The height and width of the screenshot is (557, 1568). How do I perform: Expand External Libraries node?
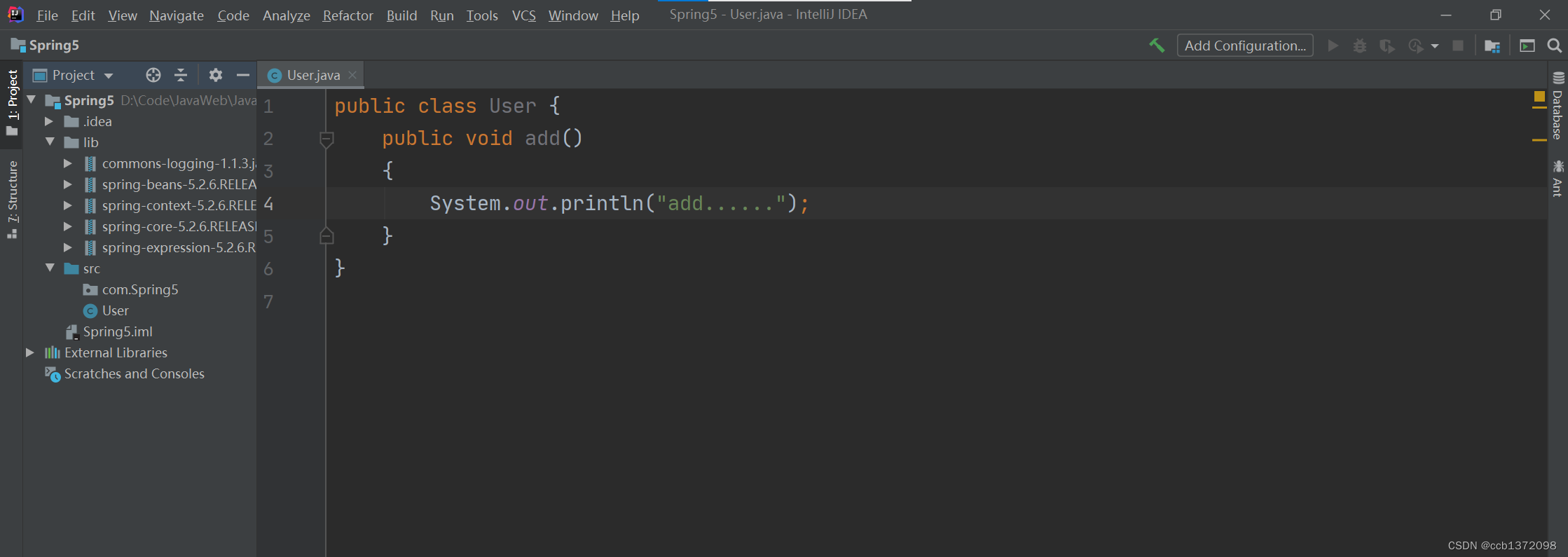[30, 352]
